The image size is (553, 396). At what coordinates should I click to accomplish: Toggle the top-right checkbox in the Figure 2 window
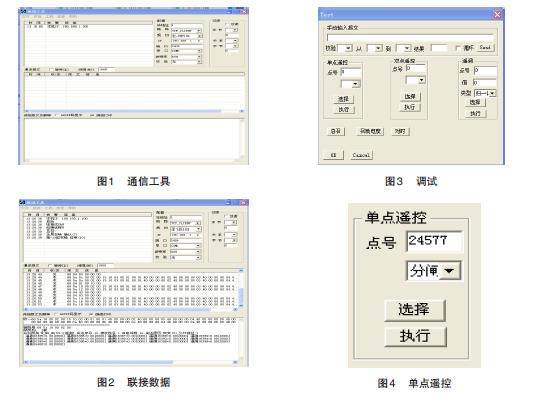(x=226, y=216)
